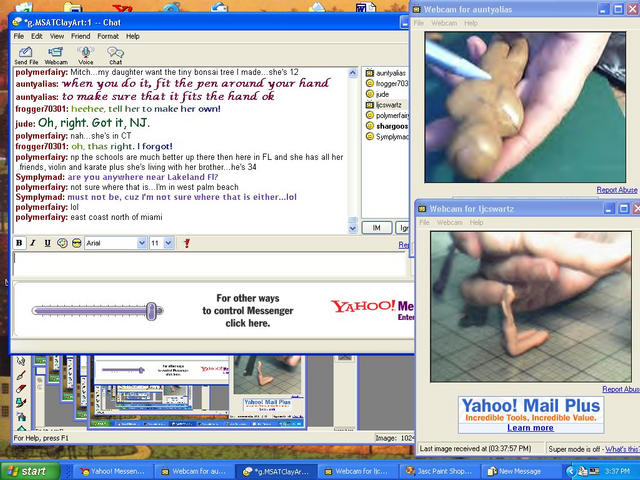Image resolution: width=640 pixels, height=480 pixels.
Task: Click the chat scrollbar up arrow
Action: 353,73
